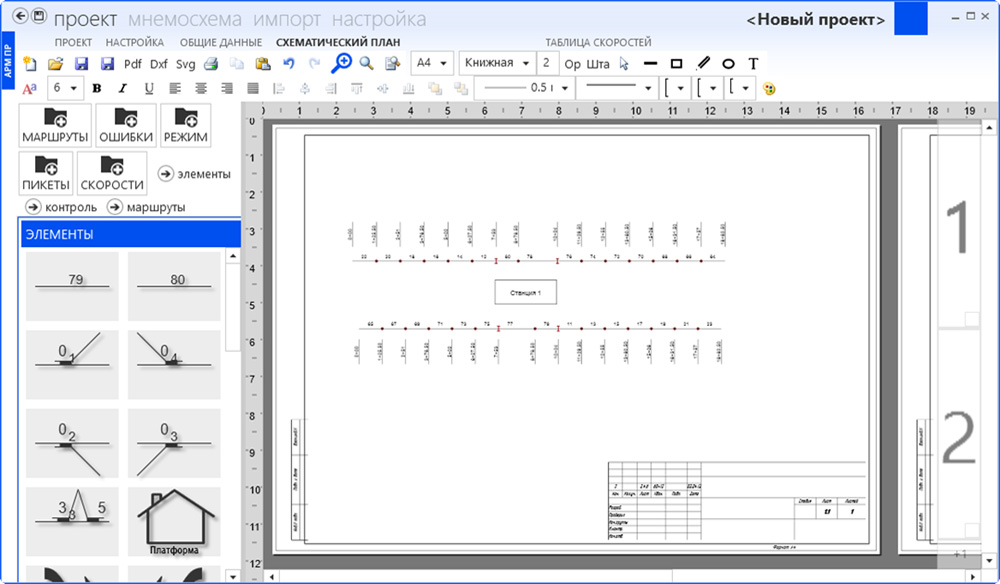Open a file using the folder icon
Screen dimensions: 1000x584
pos(55,64)
